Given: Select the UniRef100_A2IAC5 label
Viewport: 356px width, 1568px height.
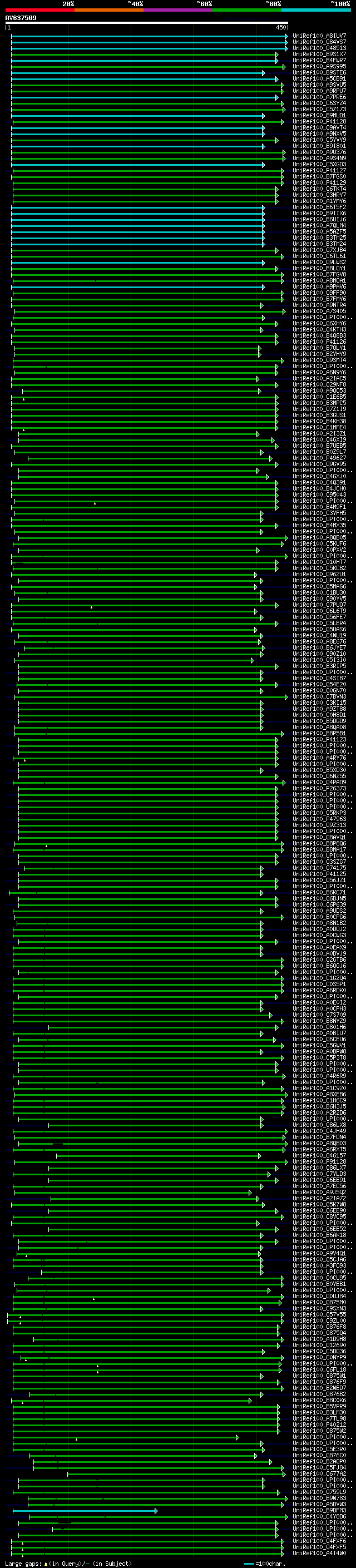Looking at the screenshot, I should (x=319, y=379).
